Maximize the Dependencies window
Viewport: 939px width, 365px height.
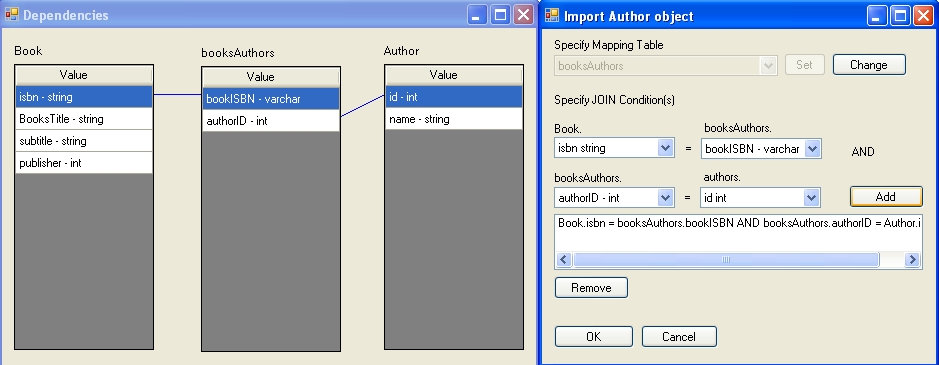(x=501, y=15)
